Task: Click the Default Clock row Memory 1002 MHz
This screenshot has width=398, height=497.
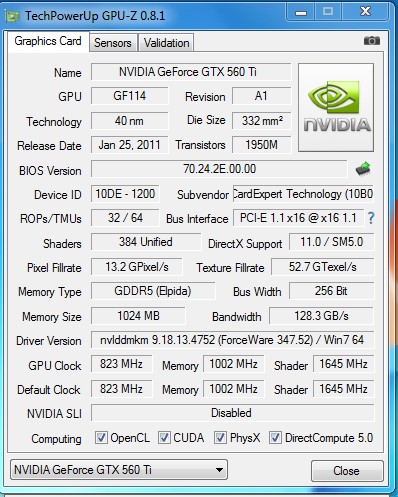Action: point(233,389)
